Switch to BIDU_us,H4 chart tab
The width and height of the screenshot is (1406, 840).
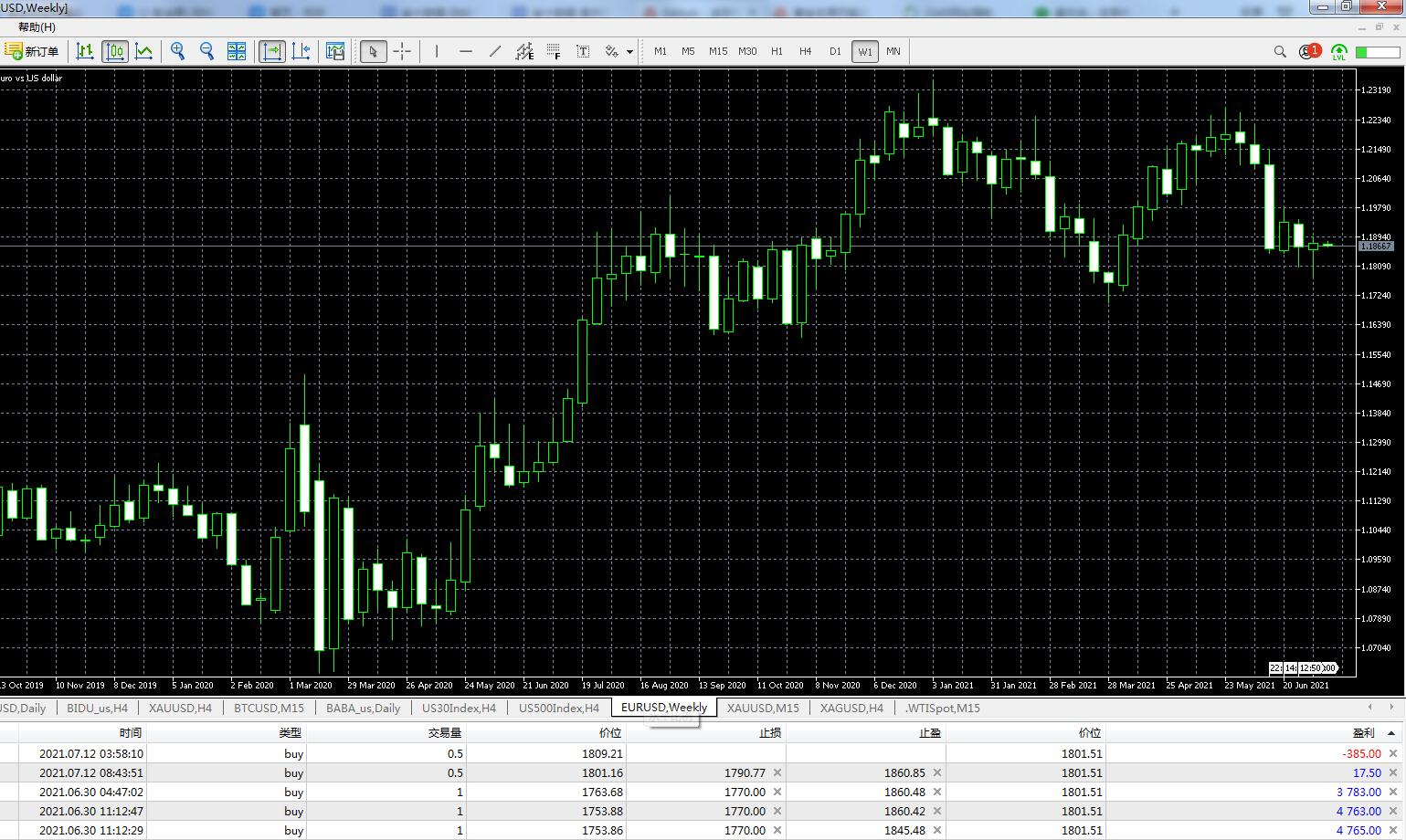pyautogui.click(x=97, y=708)
